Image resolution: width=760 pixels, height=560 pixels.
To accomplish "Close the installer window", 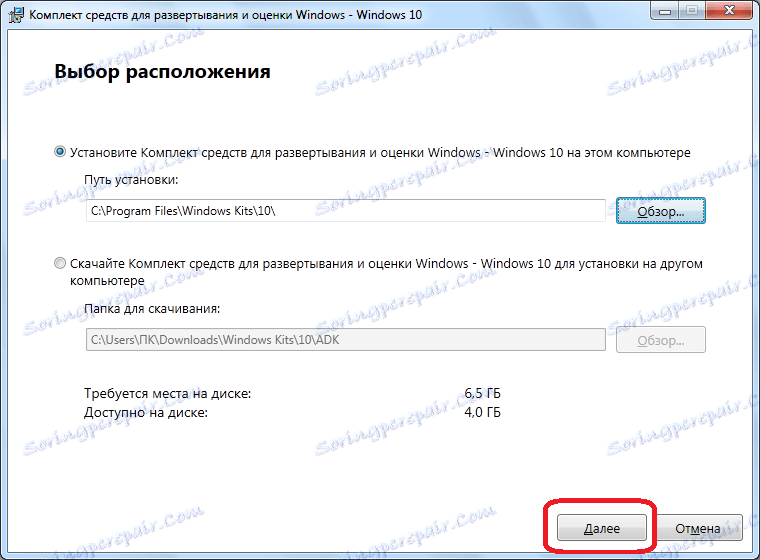I will (x=729, y=11).
